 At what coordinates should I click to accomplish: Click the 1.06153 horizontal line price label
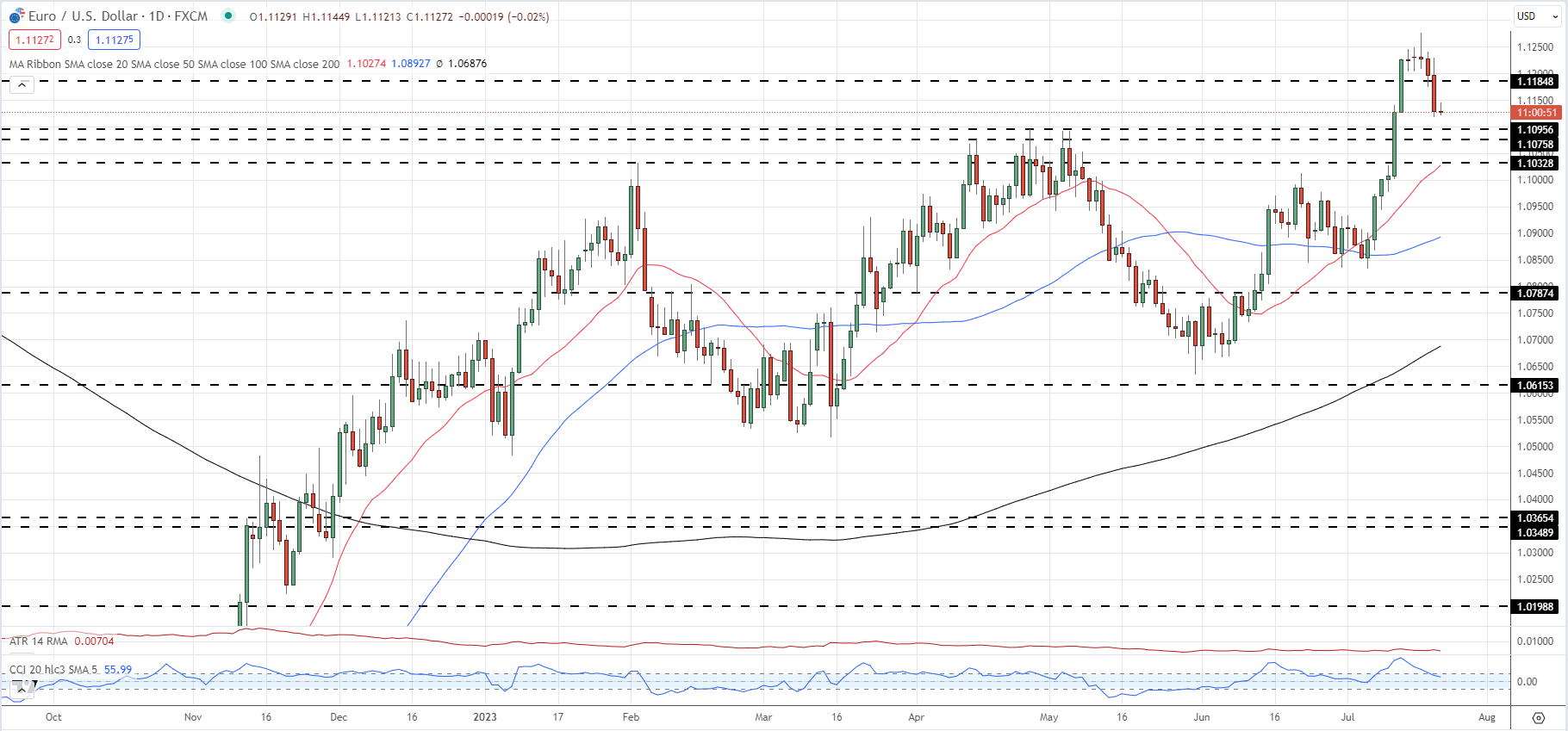click(x=1535, y=386)
